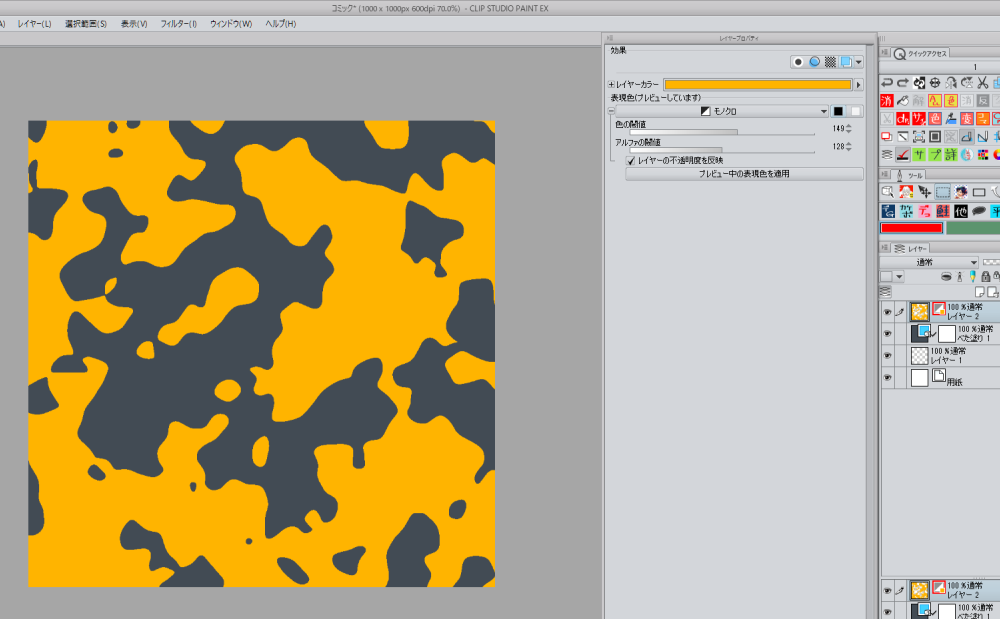This screenshot has width=1000, height=619.
Task: Create a new raster layer icon
Action: (x=980, y=292)
